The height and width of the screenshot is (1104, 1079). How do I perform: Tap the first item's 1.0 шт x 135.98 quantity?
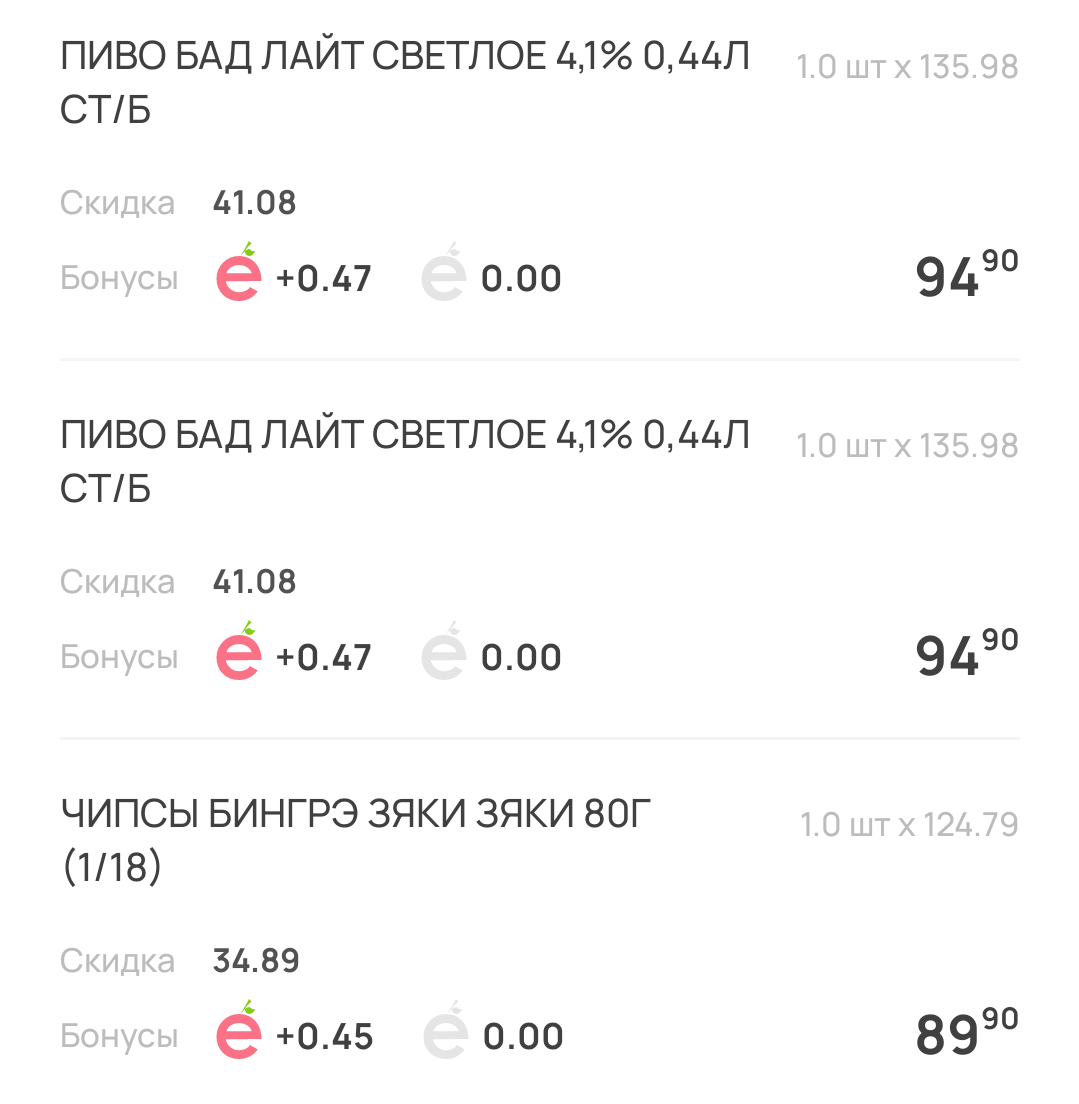pyautogui.click(x=907, y=67)
